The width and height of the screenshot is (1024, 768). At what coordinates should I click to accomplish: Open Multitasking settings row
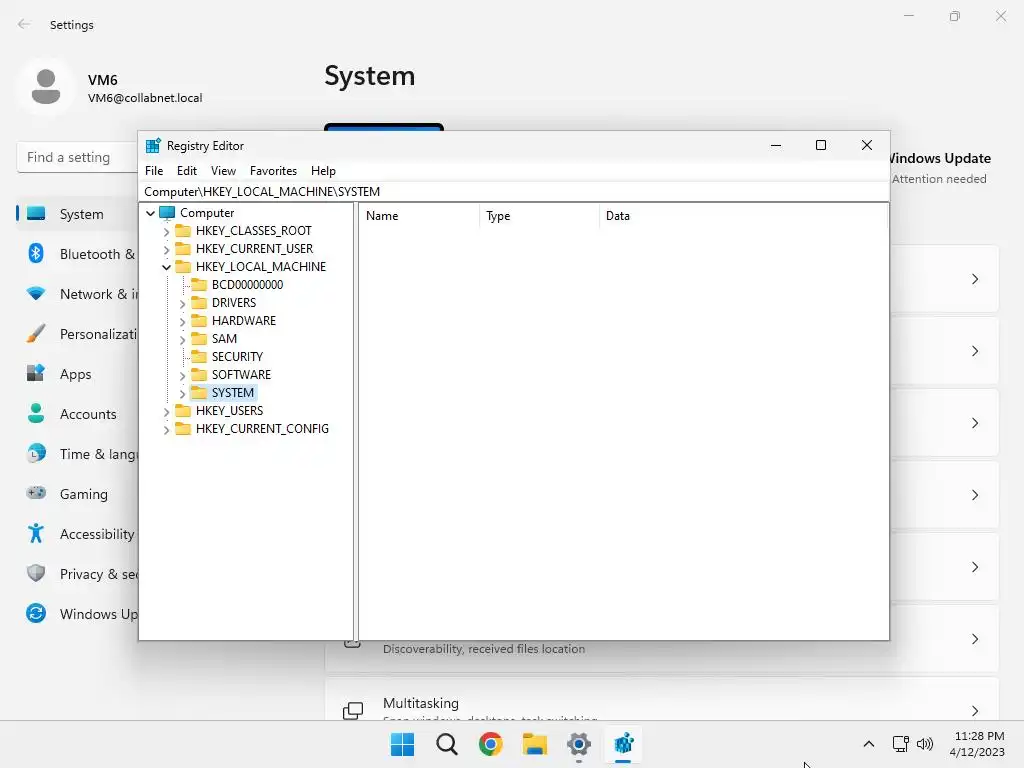point(662,700)
